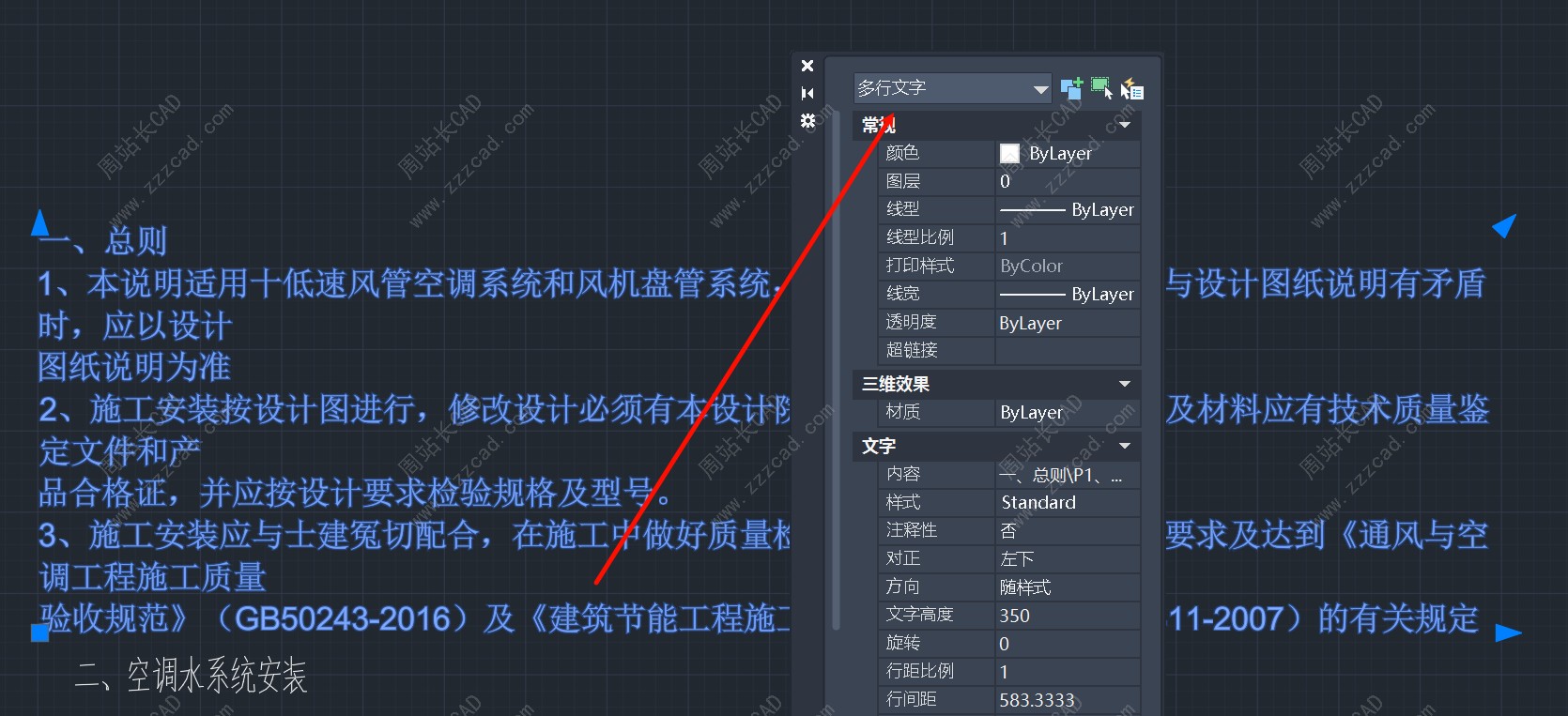Click the Select Objects icon

coord(1101,88)
